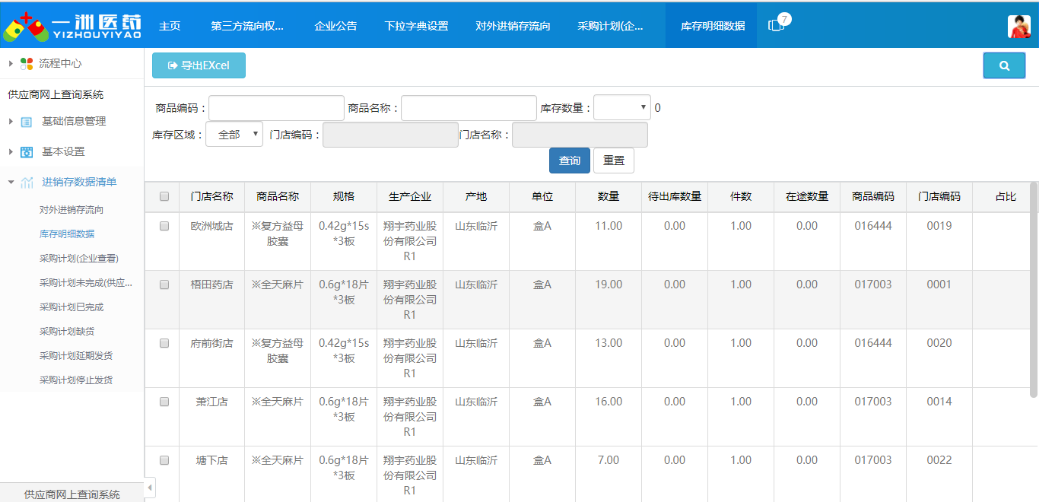Select the checkbox for 府前街店 row
Screen dimensions: 1039x503
click(x=164, y=343)
